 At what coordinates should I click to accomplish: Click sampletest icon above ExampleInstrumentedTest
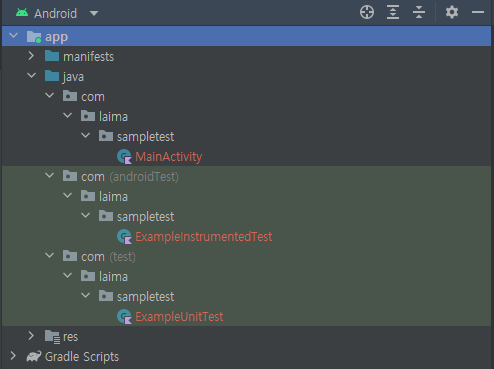coord(106,216)
